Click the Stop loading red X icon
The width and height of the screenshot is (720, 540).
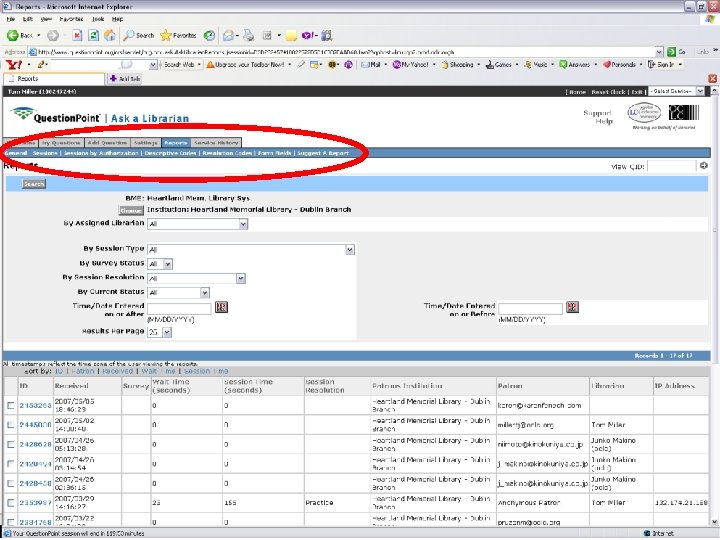coord(77,35)
